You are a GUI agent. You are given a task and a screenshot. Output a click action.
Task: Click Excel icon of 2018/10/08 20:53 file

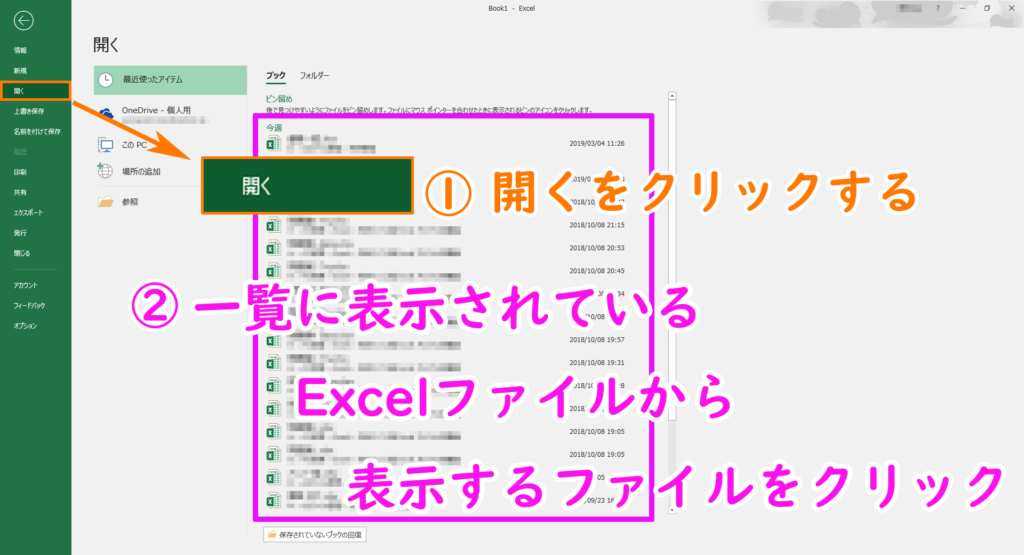coord(273,248)
